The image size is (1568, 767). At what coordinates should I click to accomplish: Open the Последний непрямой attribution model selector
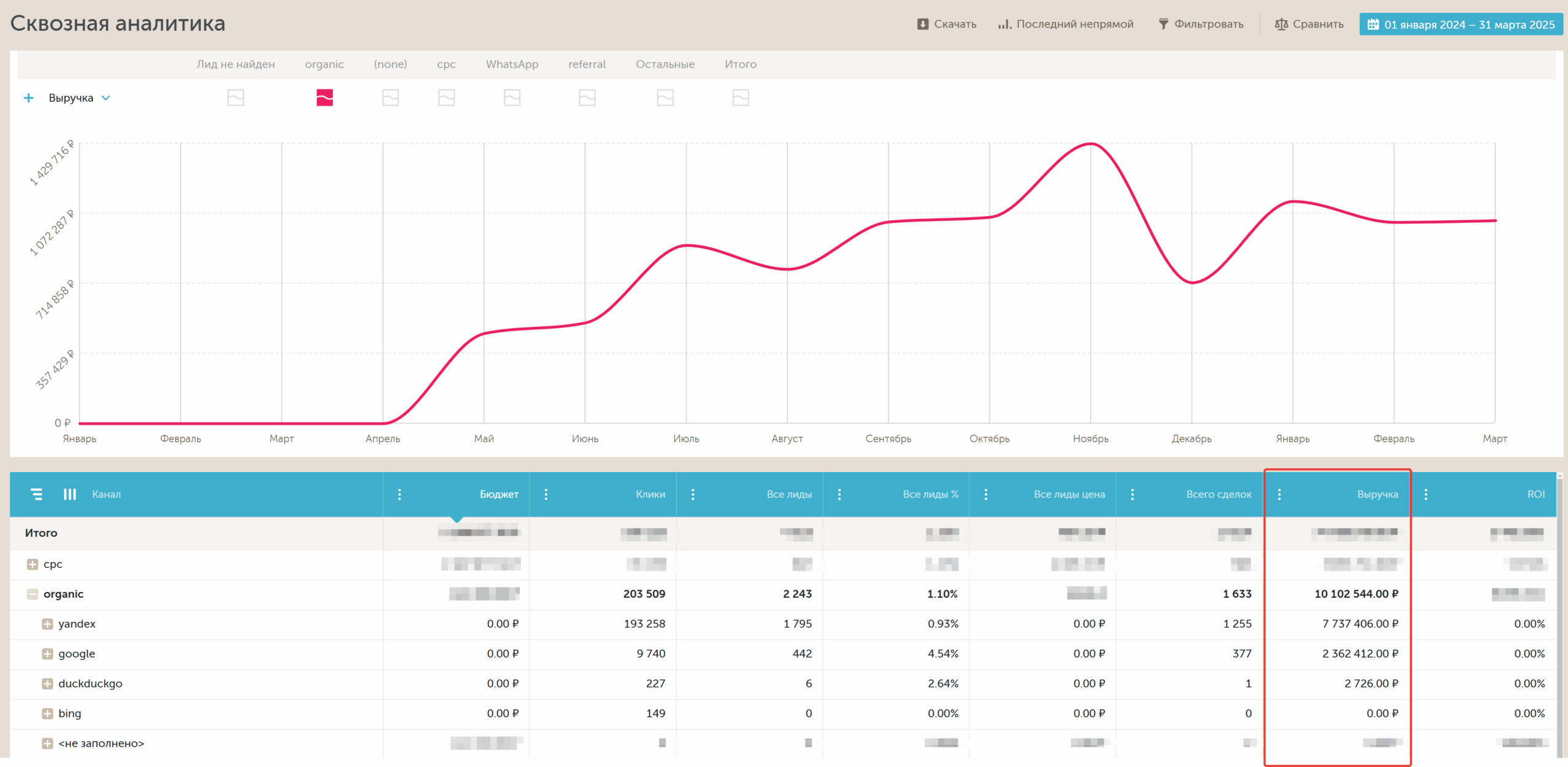point(1066,24)
